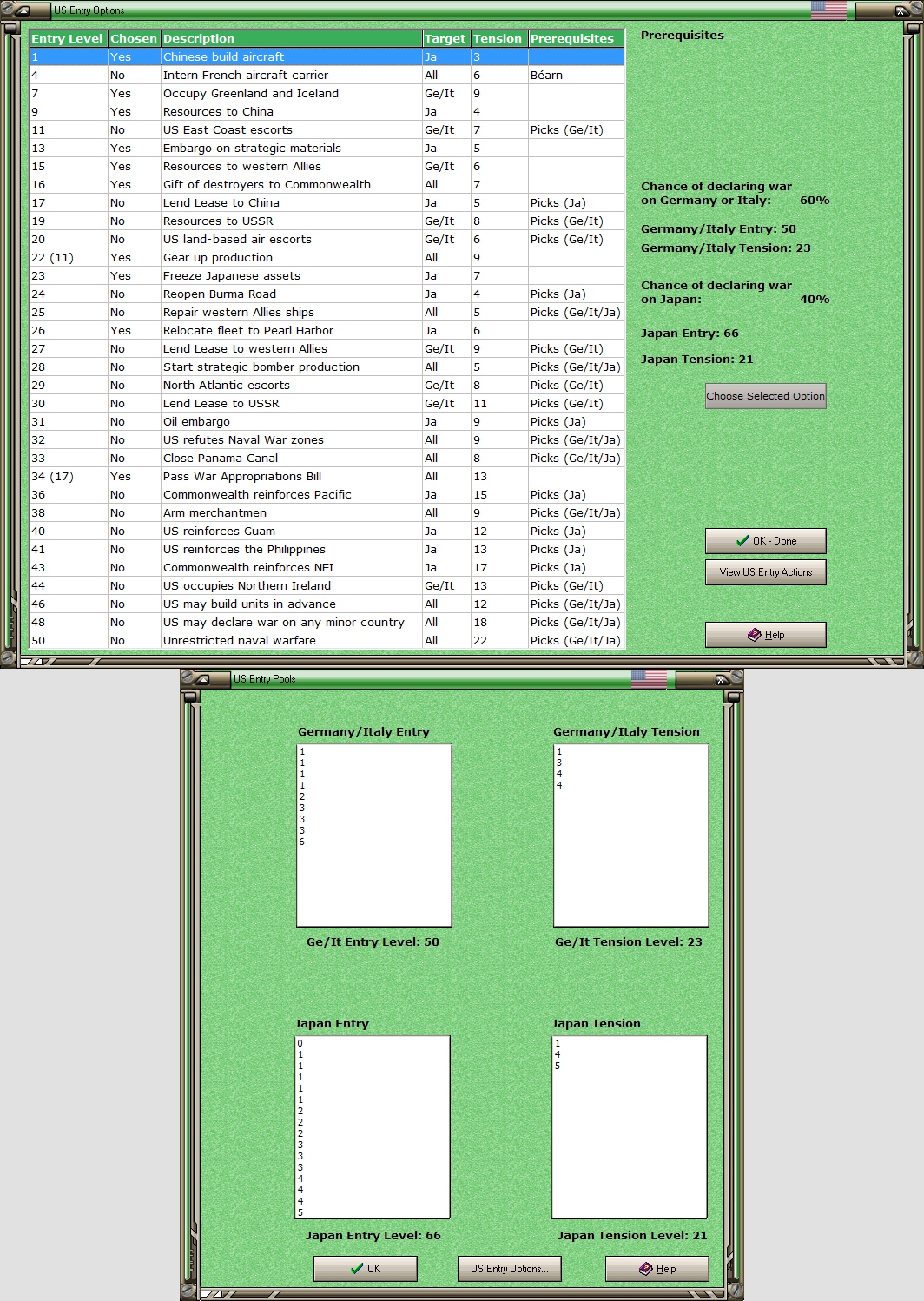Select 'Gift of destroyers to Commonwealth' row
This screenshot has width=924, height=1301.
[327, 184]
